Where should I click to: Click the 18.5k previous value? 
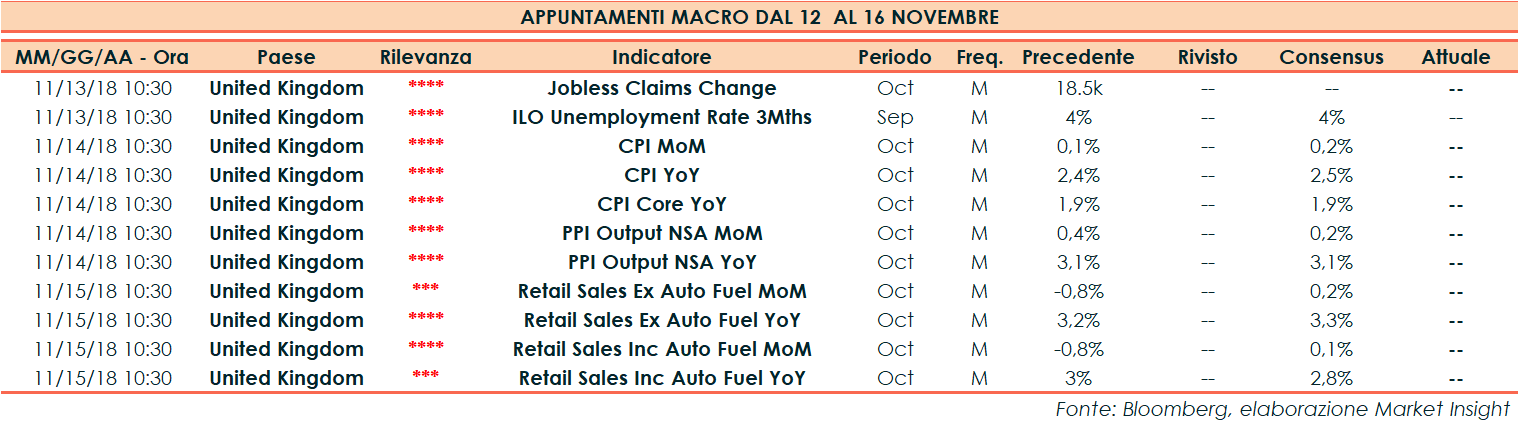tap(1078, 88)
